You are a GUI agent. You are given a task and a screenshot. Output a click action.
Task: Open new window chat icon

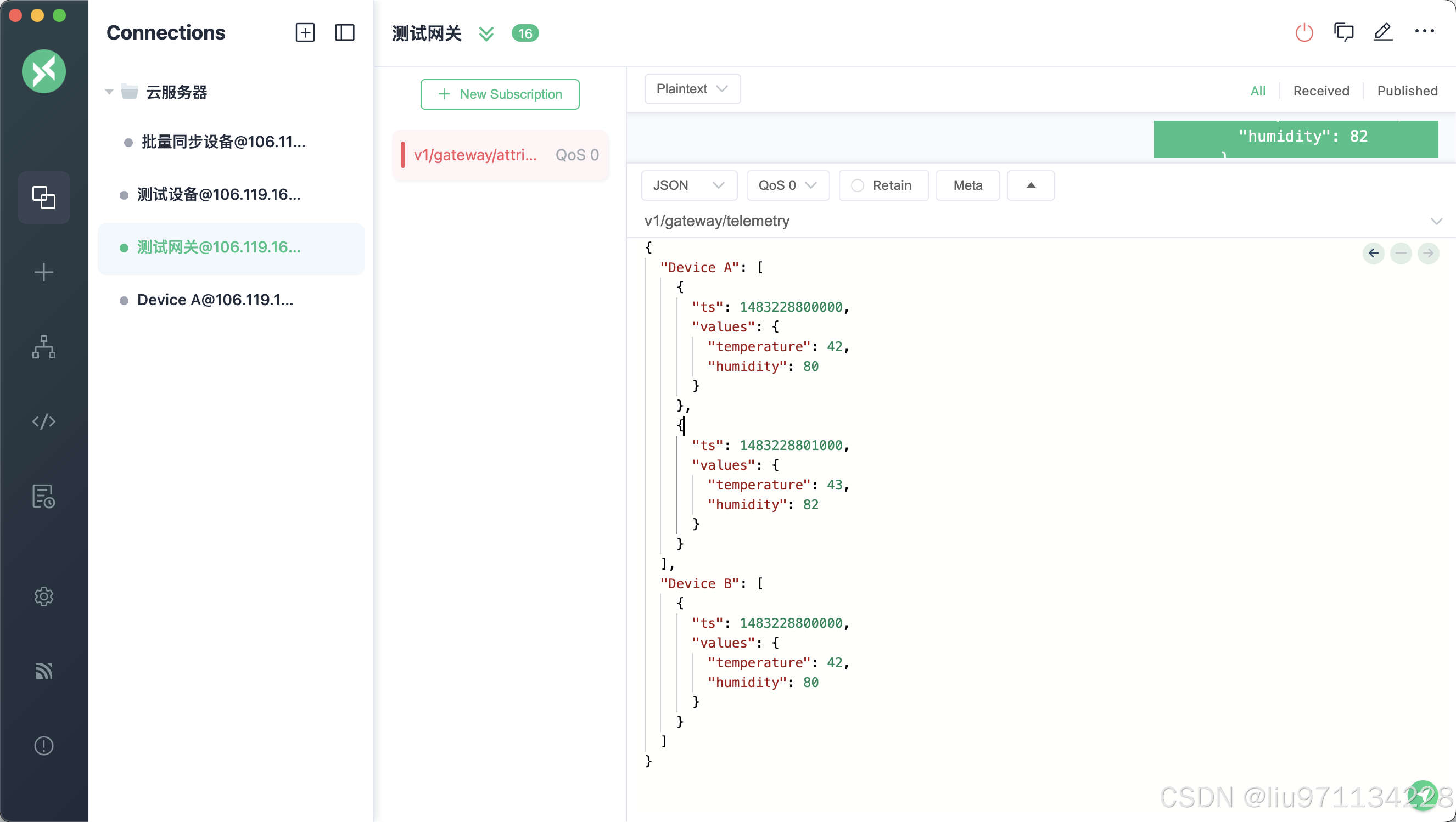tap(1343, 33)
